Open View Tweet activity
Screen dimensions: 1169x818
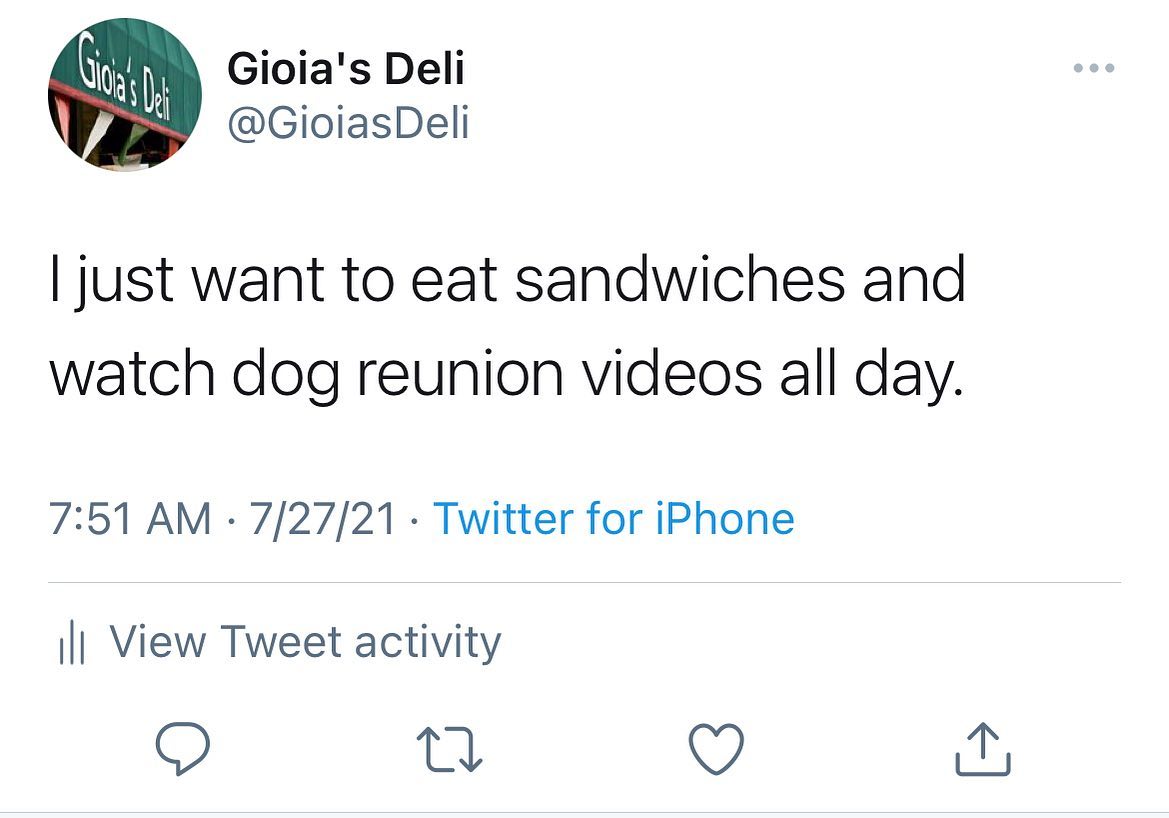304,641
